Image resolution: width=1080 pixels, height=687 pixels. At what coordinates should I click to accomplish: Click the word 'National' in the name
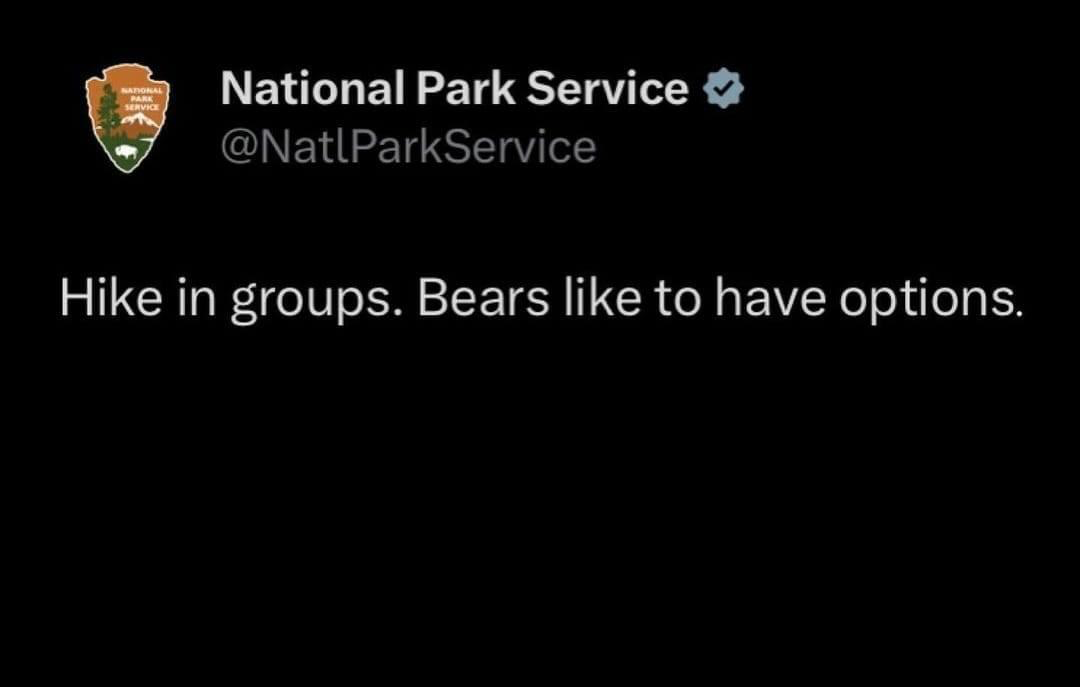click(x=312, y=88)
